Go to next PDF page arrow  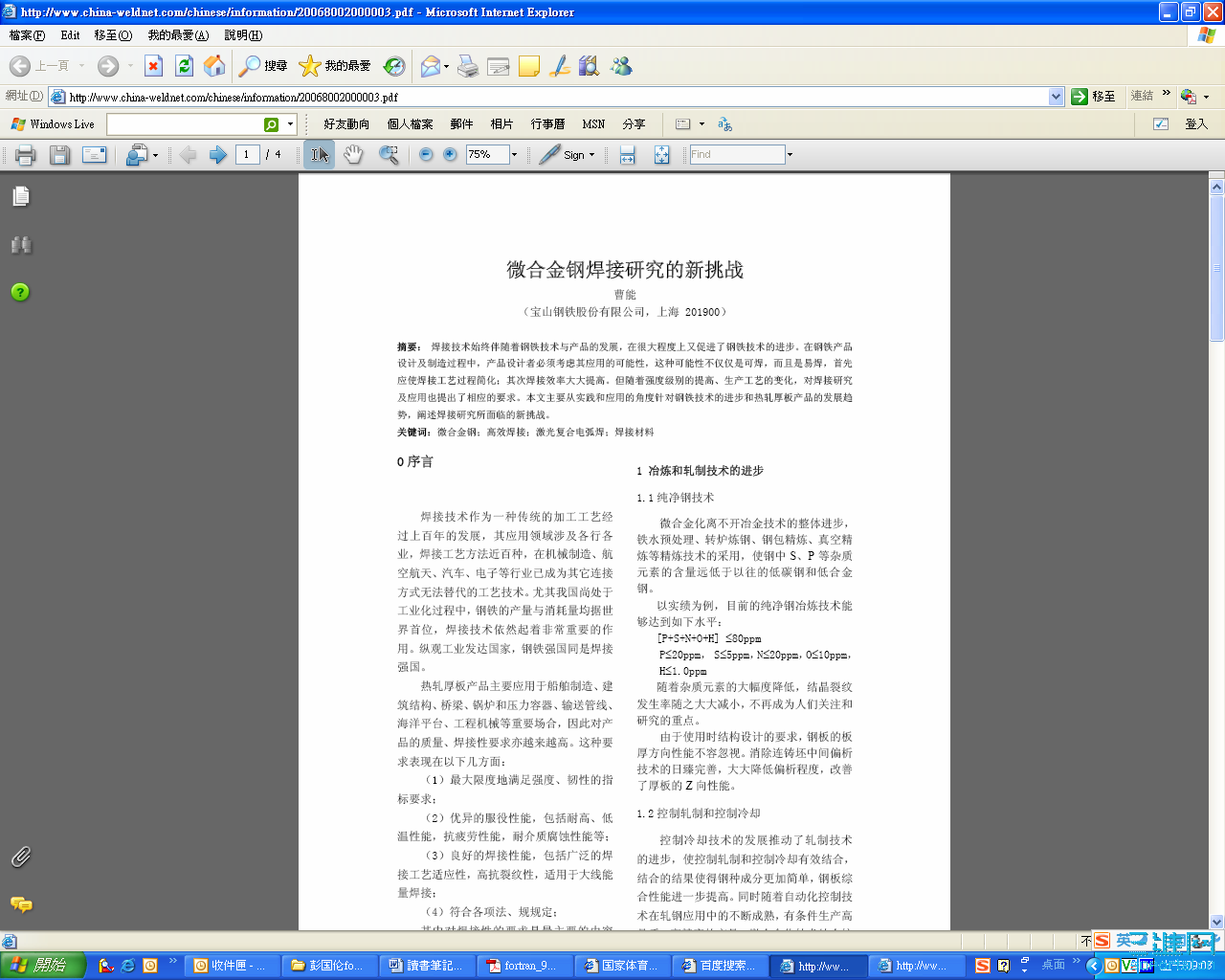[x=218, y=154]
